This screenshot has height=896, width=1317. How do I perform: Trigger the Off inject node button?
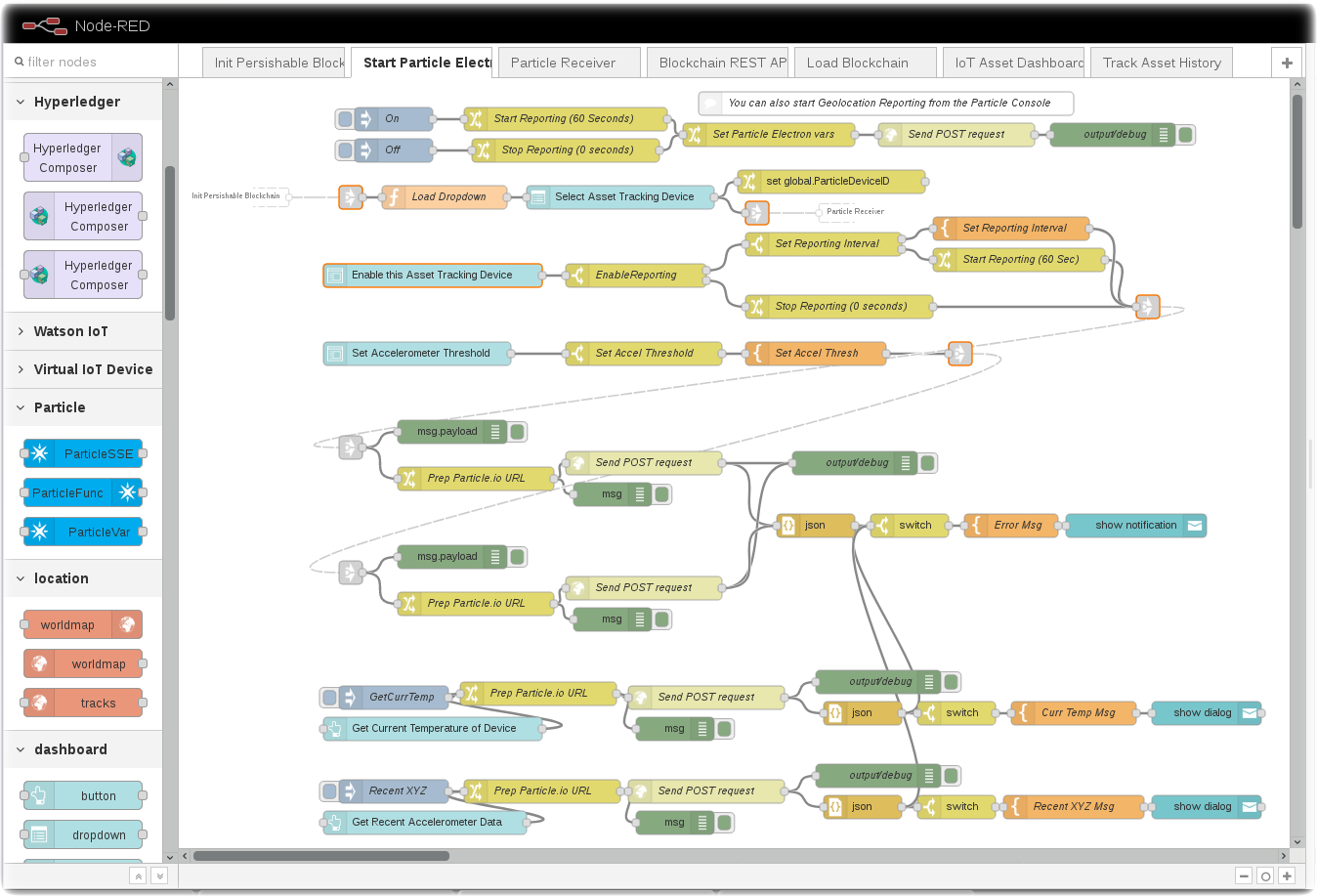[345, 150]
